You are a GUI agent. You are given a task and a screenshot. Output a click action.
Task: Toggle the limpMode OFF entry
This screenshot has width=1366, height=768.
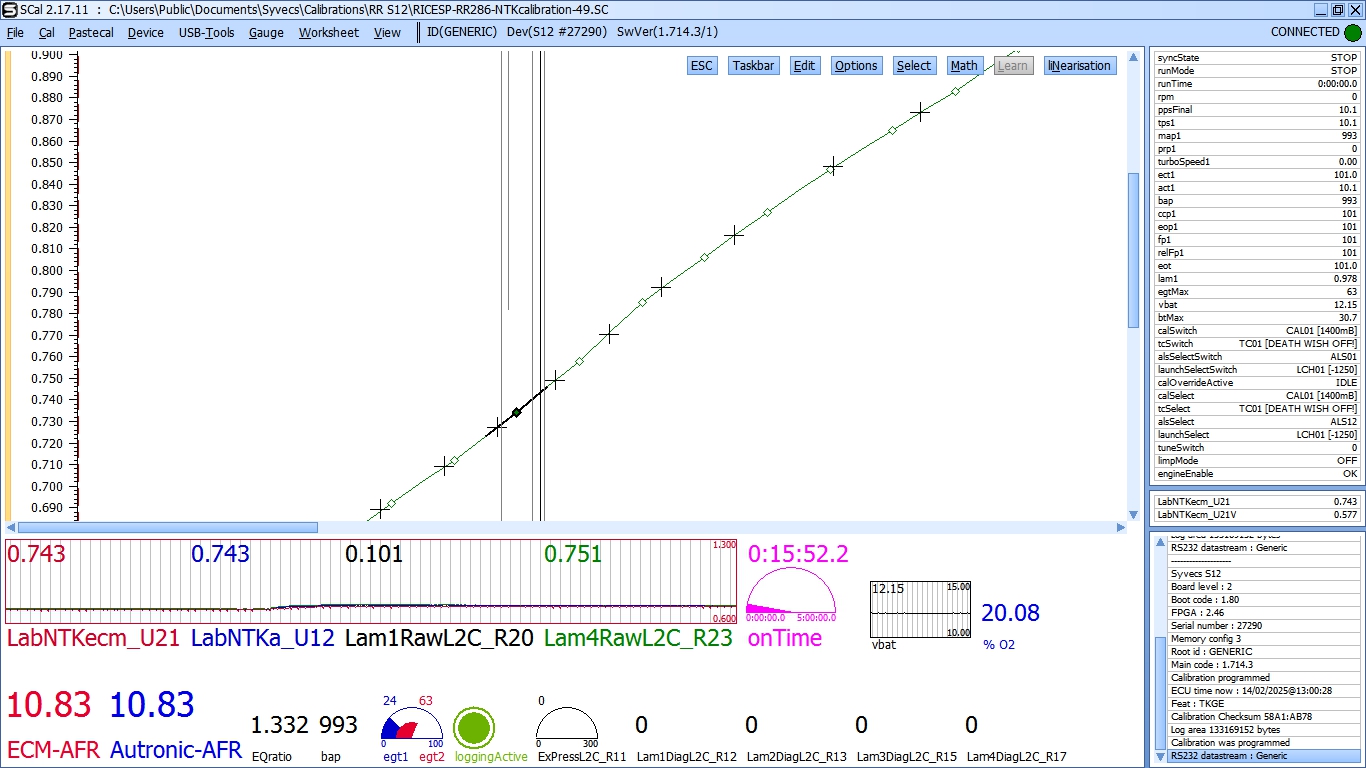1253,460
